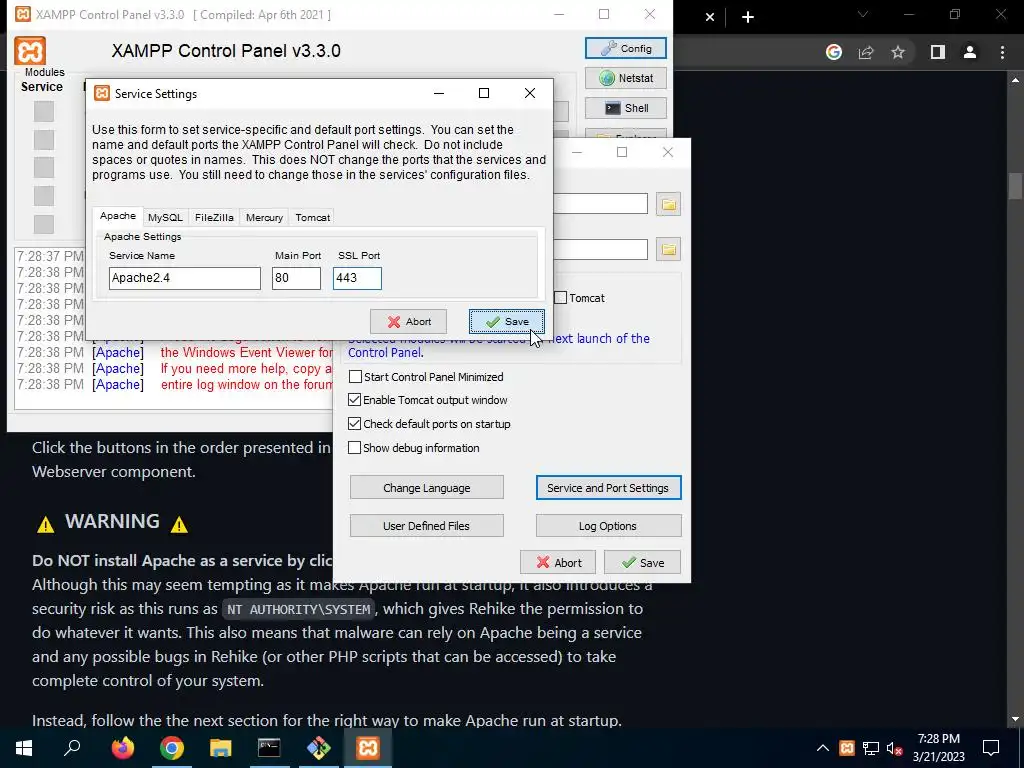Switch to the Mercury tab

264,217
